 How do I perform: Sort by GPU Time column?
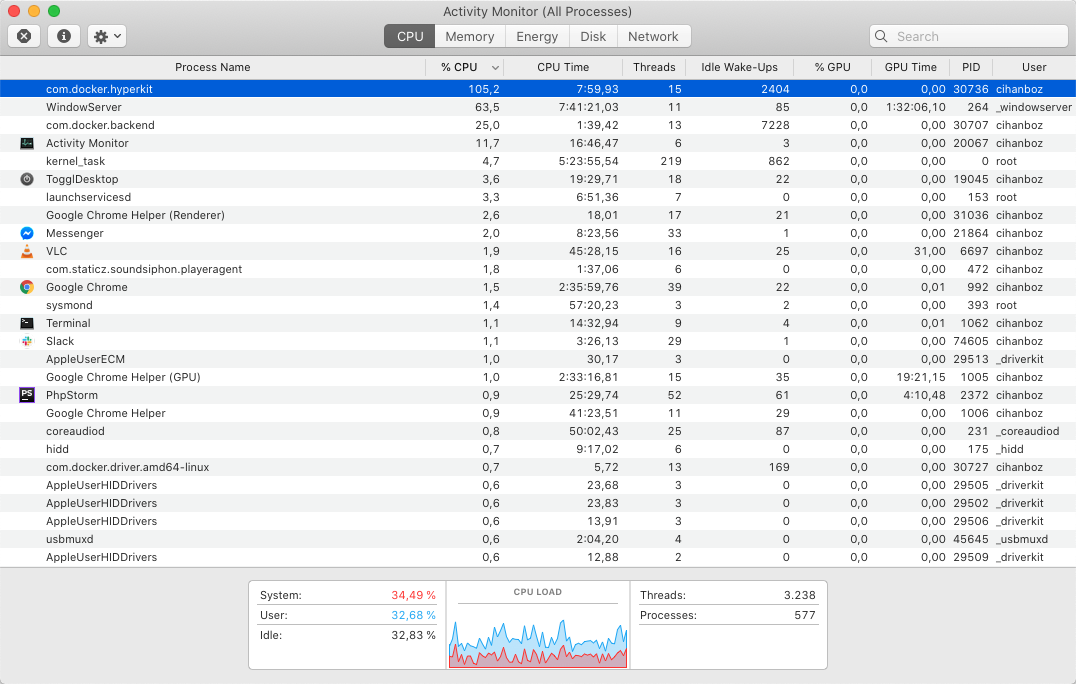(911, 67)
